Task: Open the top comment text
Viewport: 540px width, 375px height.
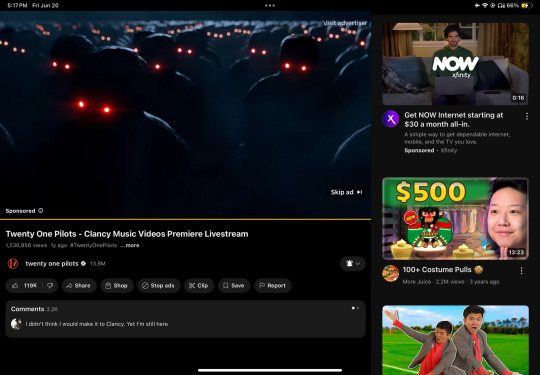Action: click(97, 324)
